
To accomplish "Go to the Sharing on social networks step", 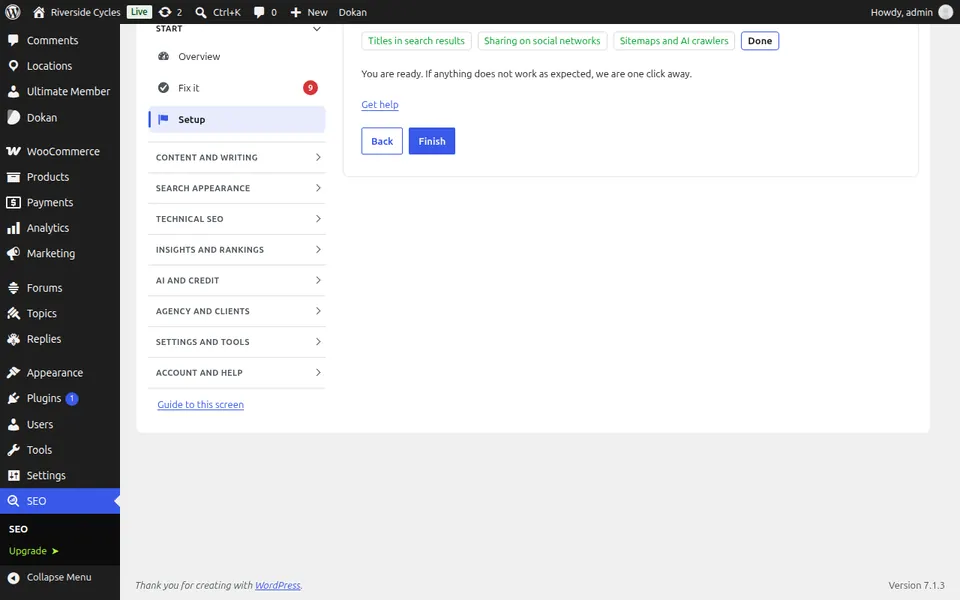I will pos(542,41).
